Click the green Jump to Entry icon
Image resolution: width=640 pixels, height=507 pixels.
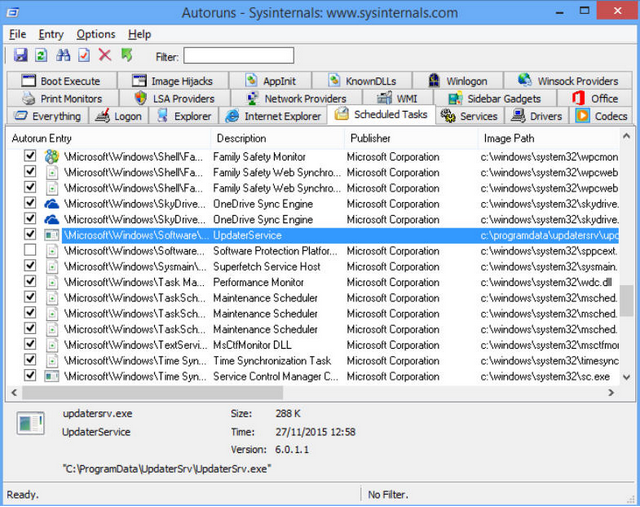[127, 55]
